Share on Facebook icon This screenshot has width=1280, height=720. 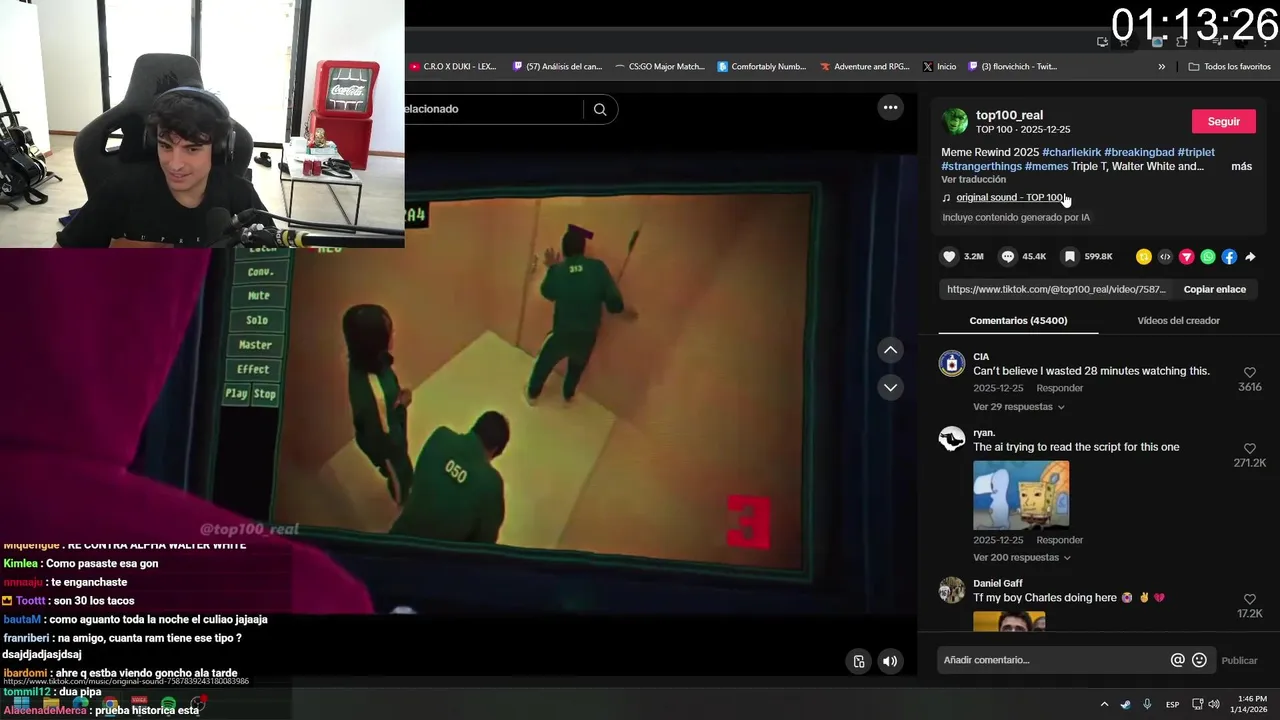(x=1229, y=257)
